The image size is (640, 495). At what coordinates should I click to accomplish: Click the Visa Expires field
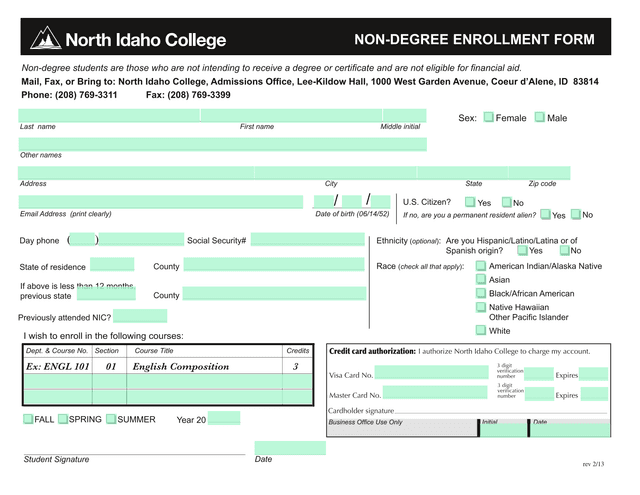[x=593, y=374]
